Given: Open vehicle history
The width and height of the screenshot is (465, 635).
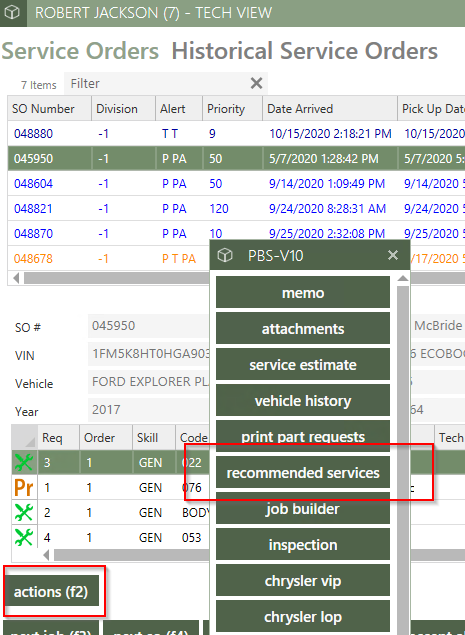Looking at the screenshot, I should (303, 401).
